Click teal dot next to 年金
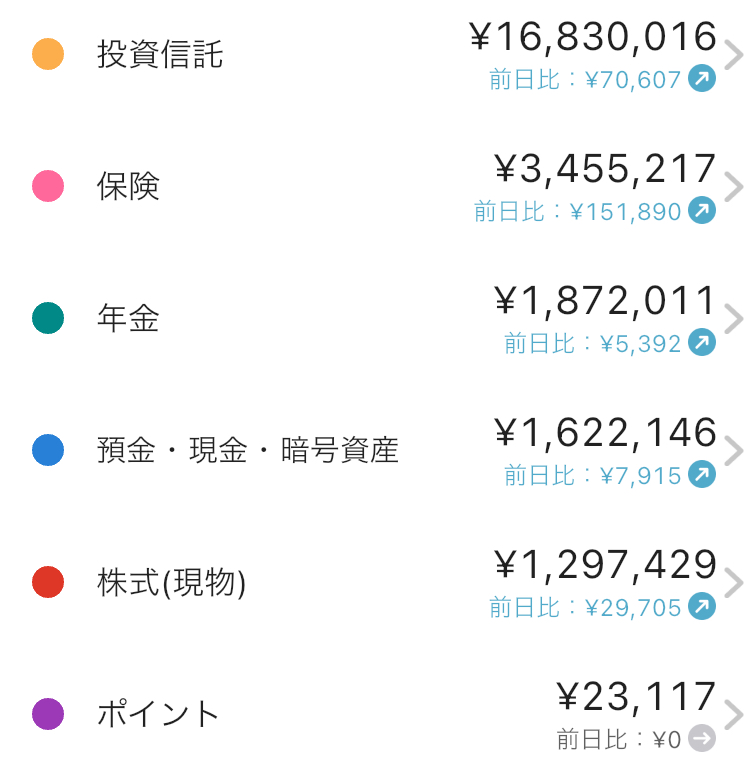750x772 pixels. (48, 318)
